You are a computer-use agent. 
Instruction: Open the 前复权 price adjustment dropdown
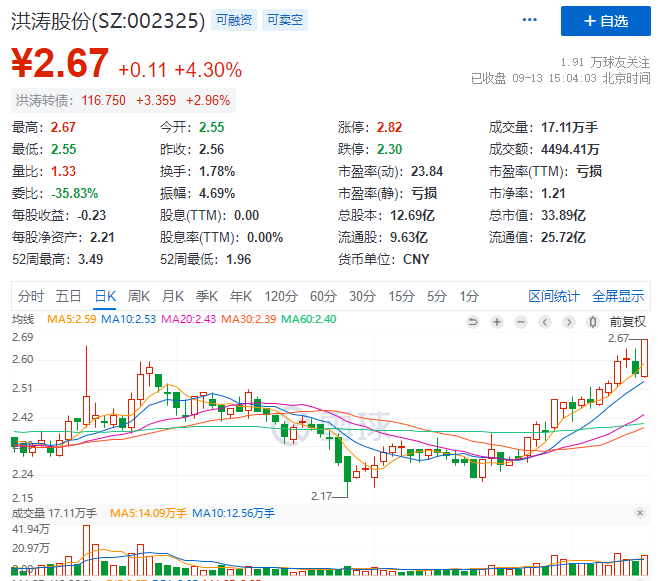tap(628, 322)
